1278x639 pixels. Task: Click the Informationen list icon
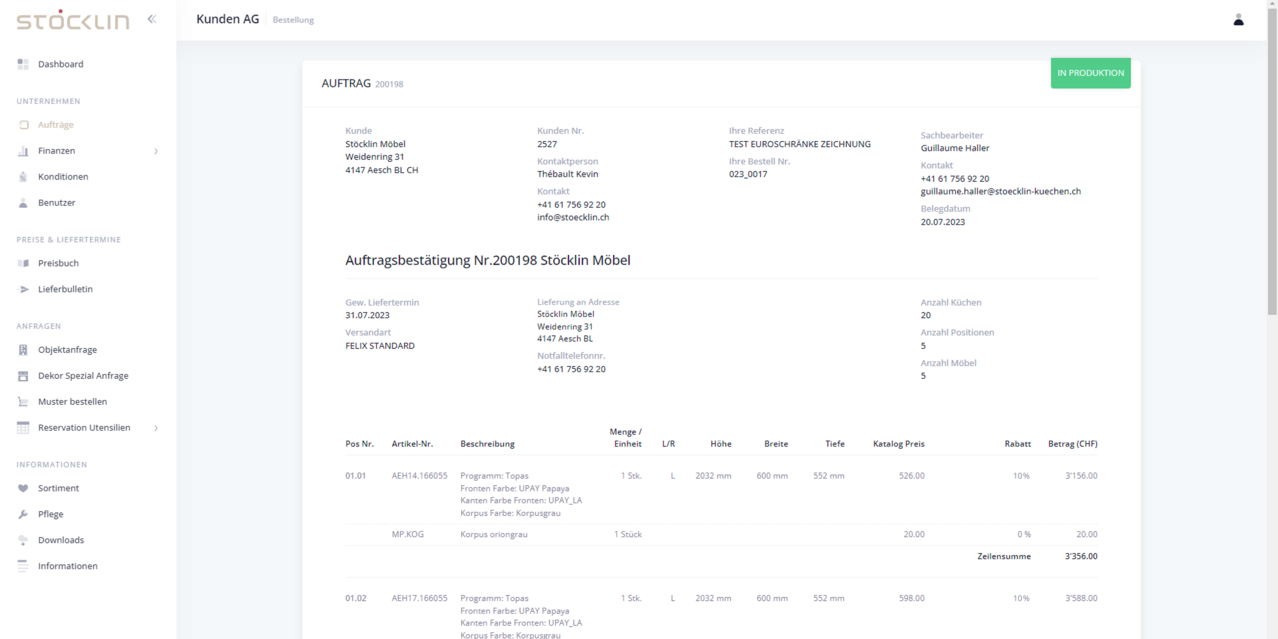[x=23, y=566]
